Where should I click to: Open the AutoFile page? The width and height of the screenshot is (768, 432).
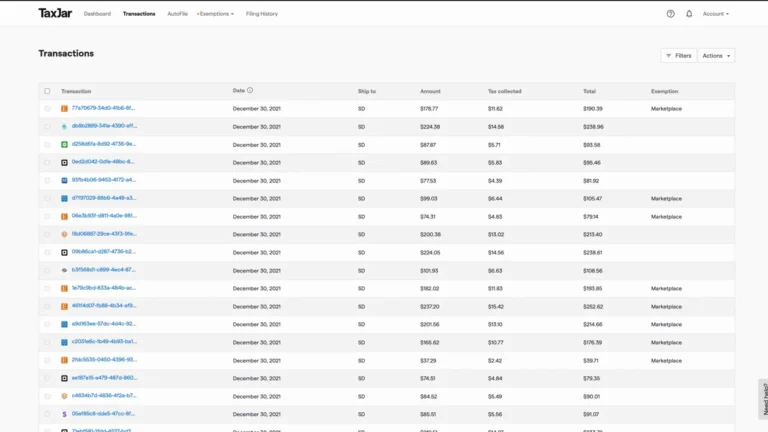pos(177,14)
